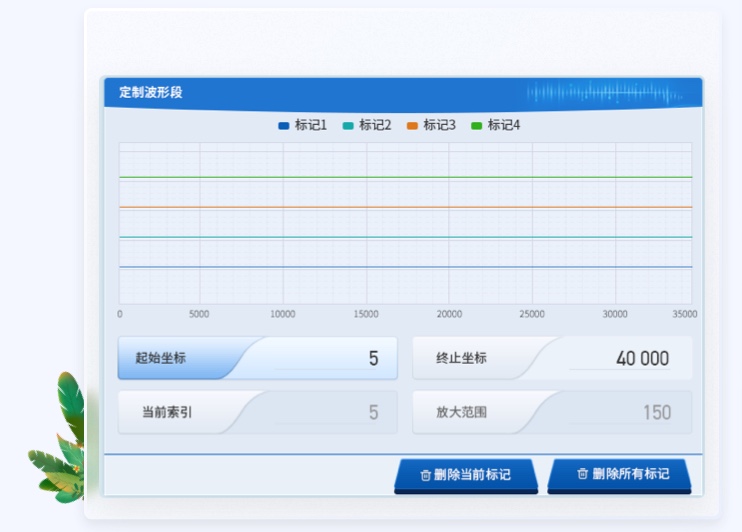Click the 终止坐标 value field showing 40 000
Image resolution: width=742 pixels, height=532 pixels.
point(620,358)
